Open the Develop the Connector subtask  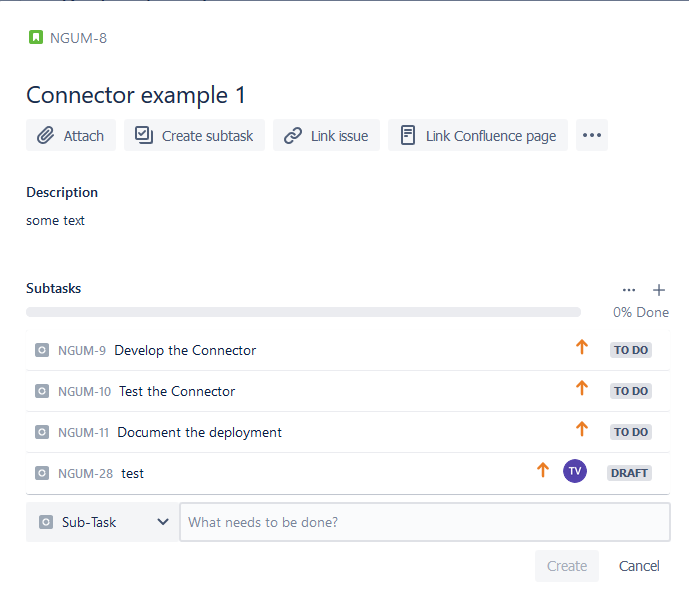coord(185,350)
